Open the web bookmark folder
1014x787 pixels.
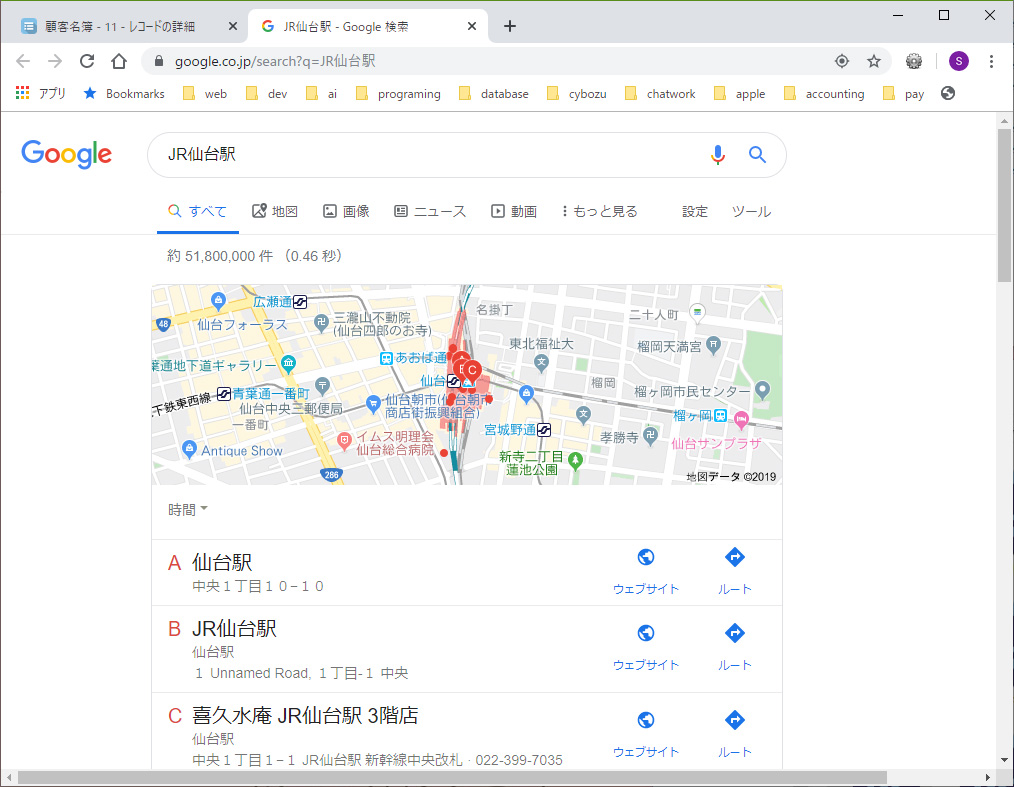pyautogui.click(x=205, y=93)
